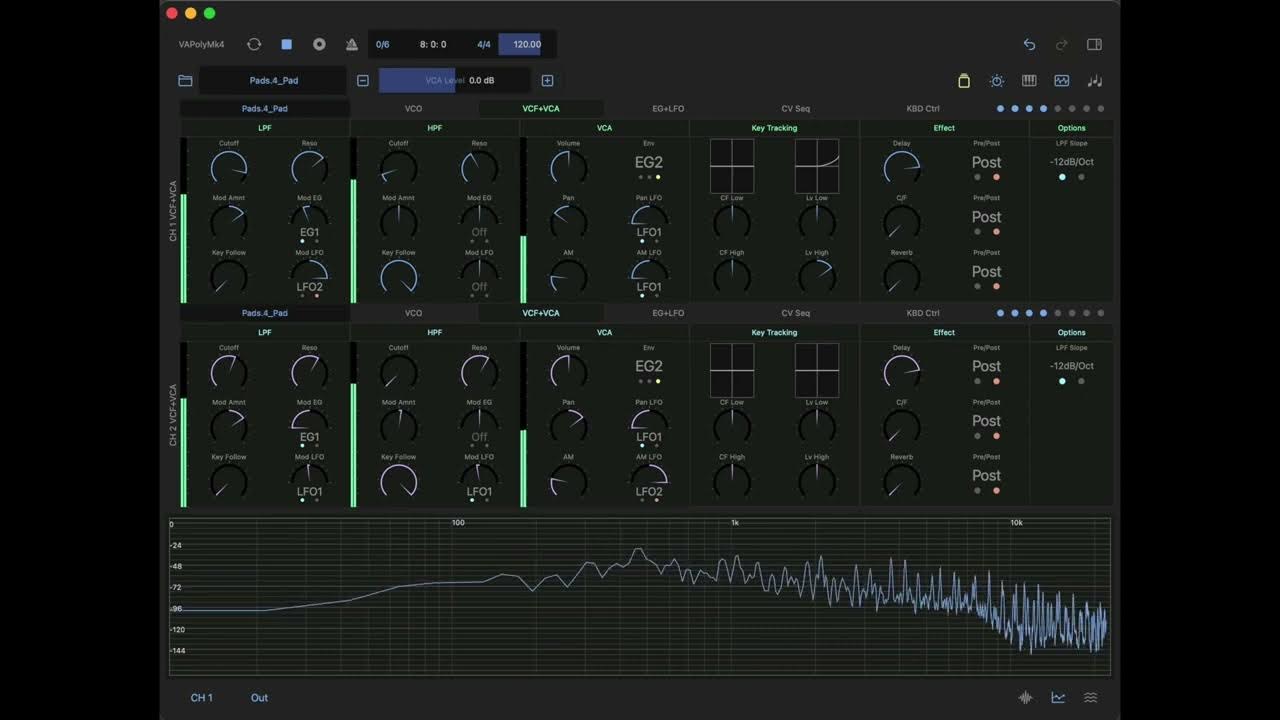
Task: Open KBD Ctrl tab in CH 2
Action: (x=923, y=313)
